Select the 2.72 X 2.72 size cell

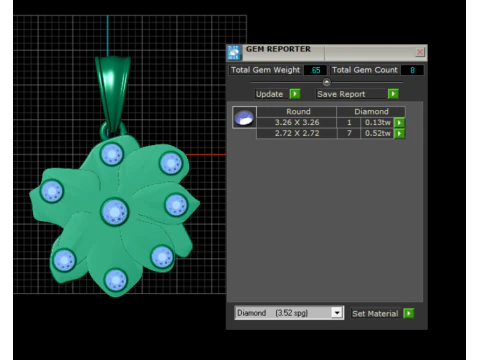(x=297, y=133)
